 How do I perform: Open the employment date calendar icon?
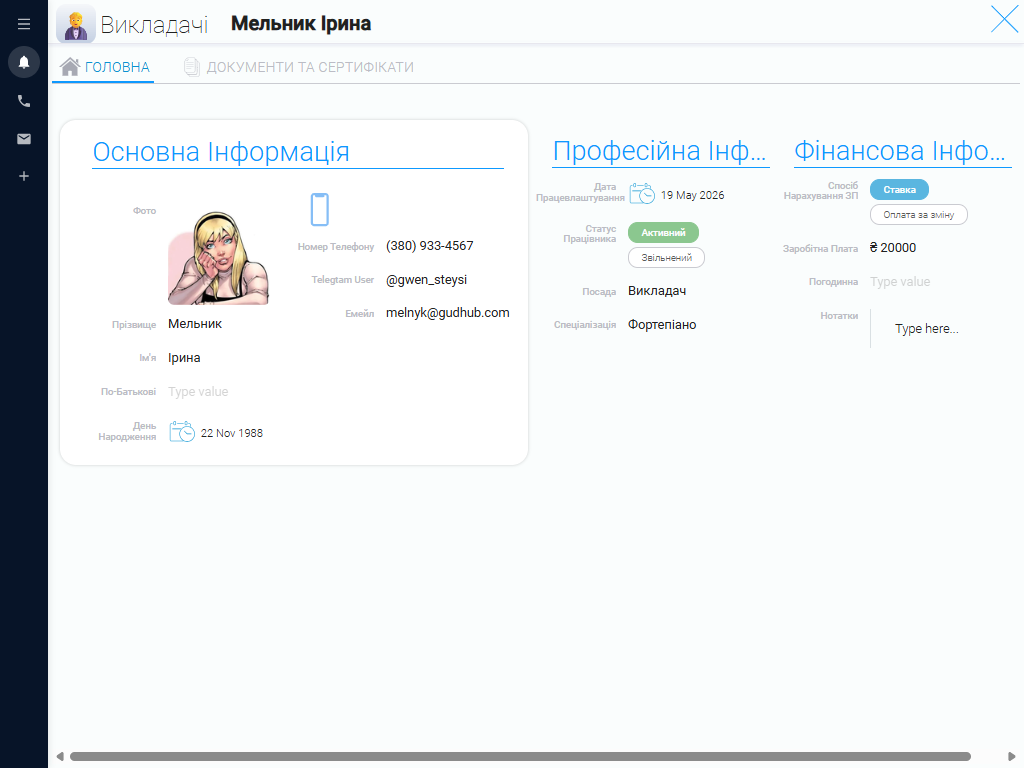pos(642,194)
